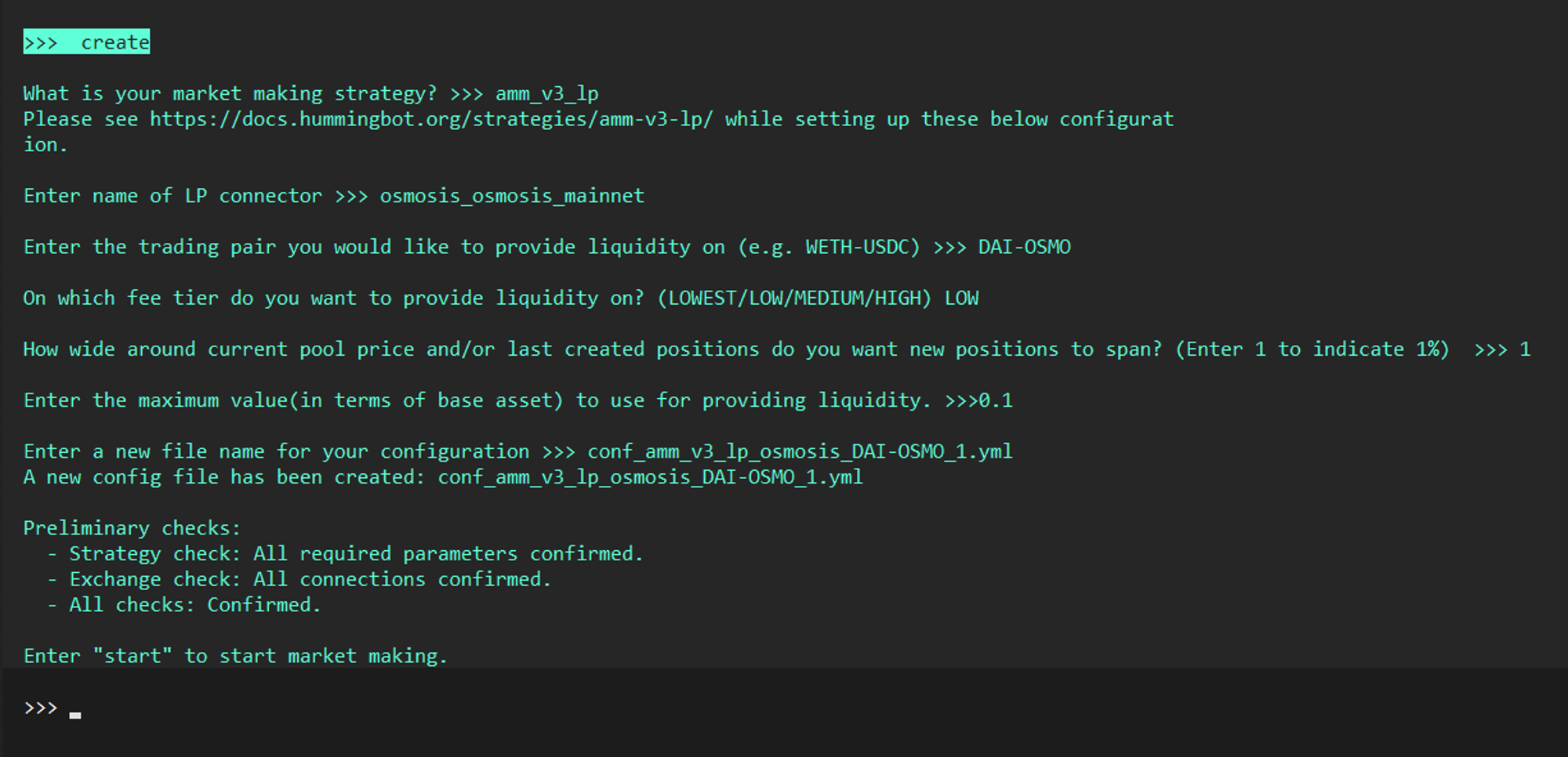The image size is (1568, 757).
Task: Click the "(e.g. WETH-USDC)" example text
Action: point(828,247)
